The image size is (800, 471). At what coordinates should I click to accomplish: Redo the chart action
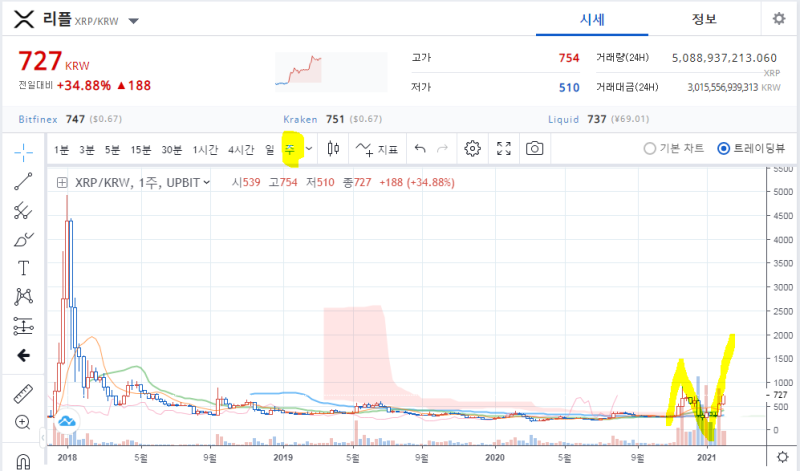pyautogui.click(x=442, y=148)
